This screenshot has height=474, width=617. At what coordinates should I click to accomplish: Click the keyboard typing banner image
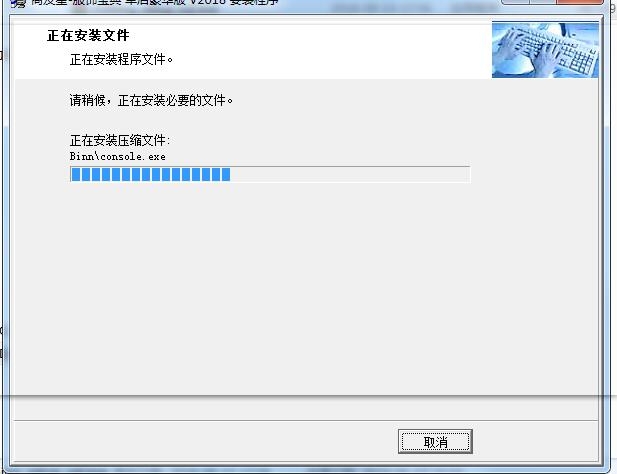tap(545, 50)
